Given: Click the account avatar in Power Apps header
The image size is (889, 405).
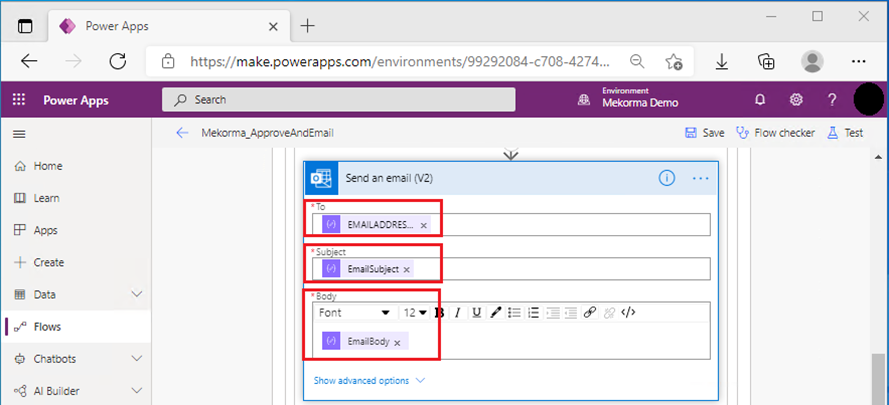Looking at the screenshot, I should click(x=868, y=99).
